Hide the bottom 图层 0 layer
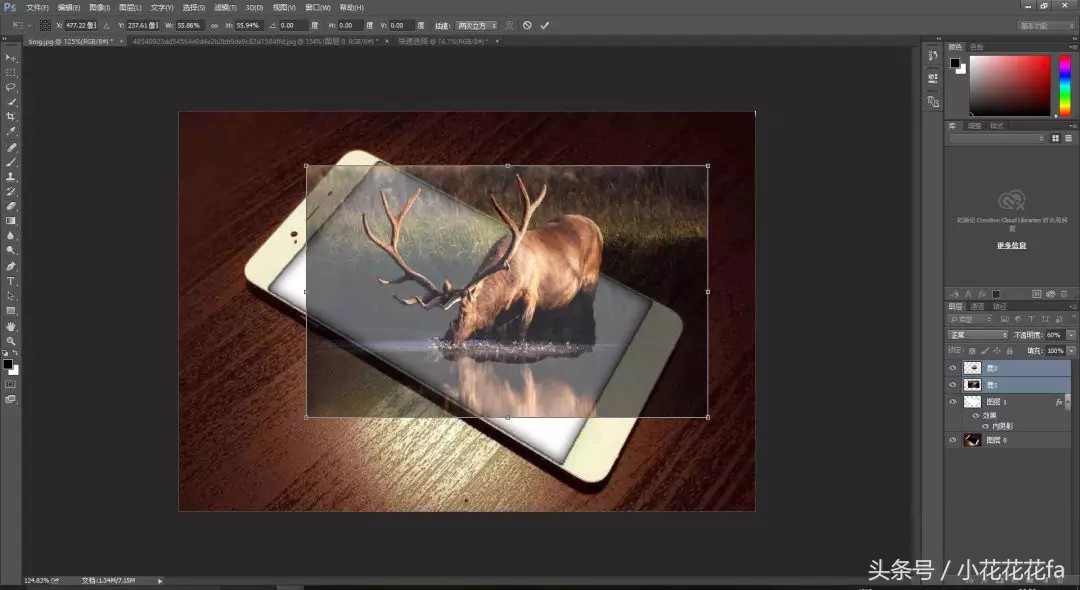 click(952, 439)
